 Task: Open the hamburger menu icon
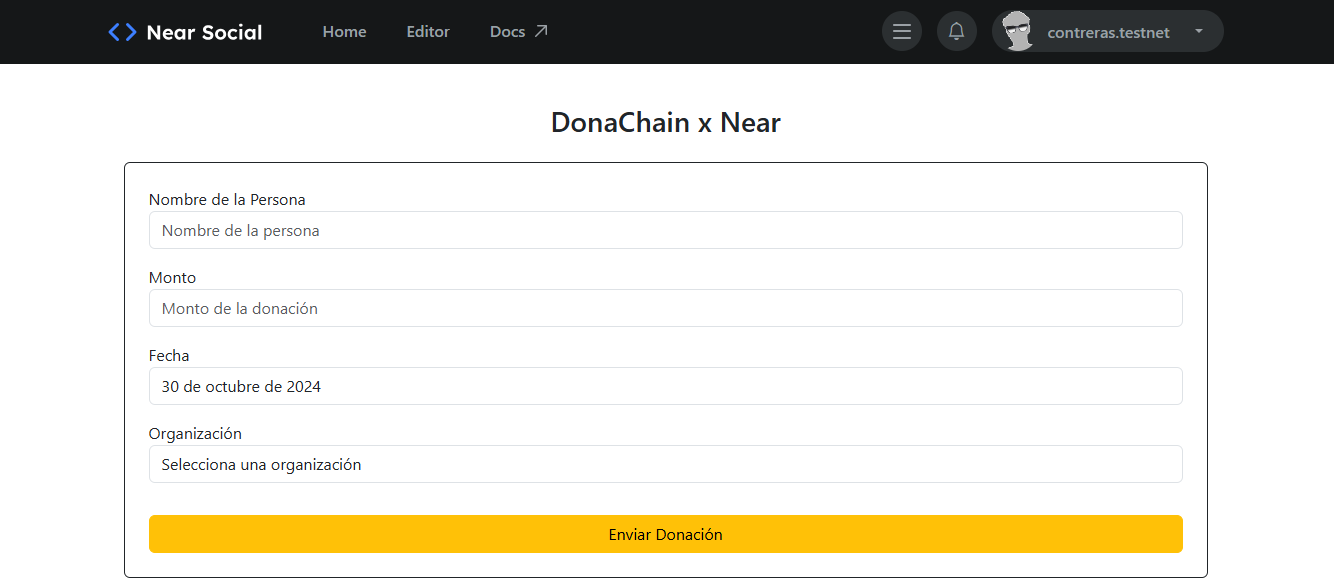coord(901,31)
